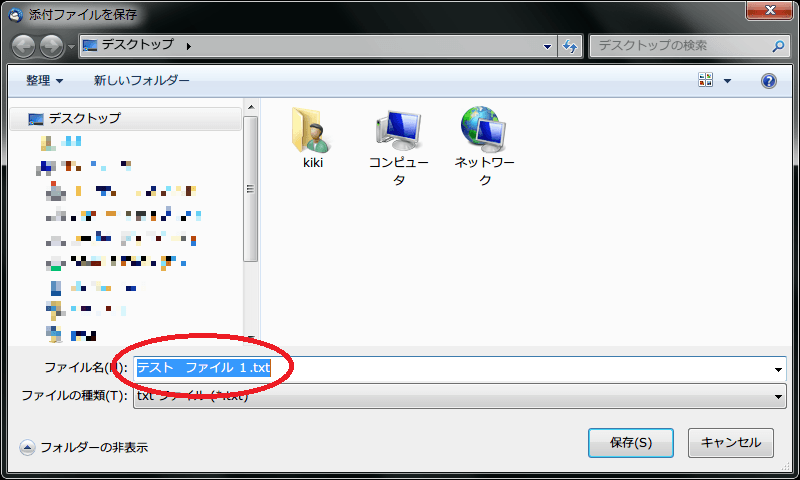Viewport: 800px width, 480px height.
Task: Open the kiki user folder icon
Action: [312, 132]
